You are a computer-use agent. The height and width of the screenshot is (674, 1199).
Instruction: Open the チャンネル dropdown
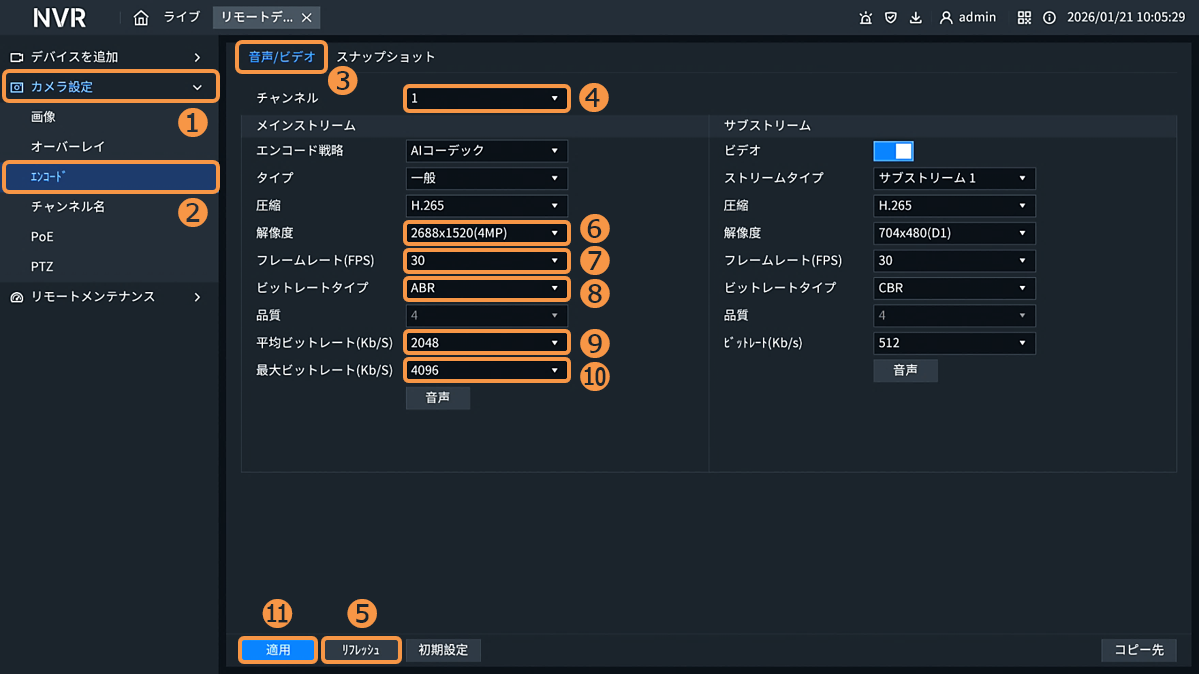coord(486,98)
